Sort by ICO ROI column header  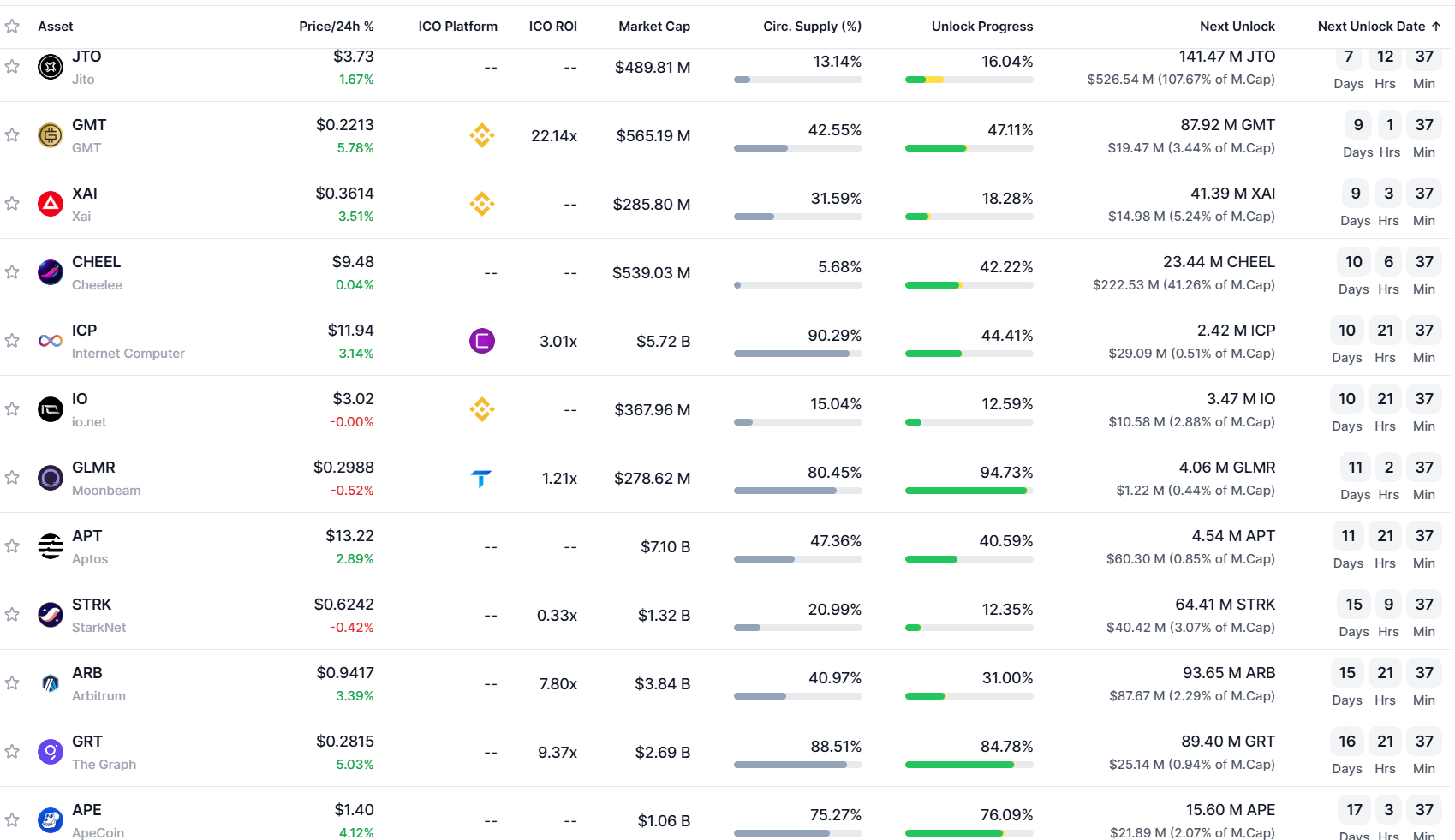coord(553,27)
